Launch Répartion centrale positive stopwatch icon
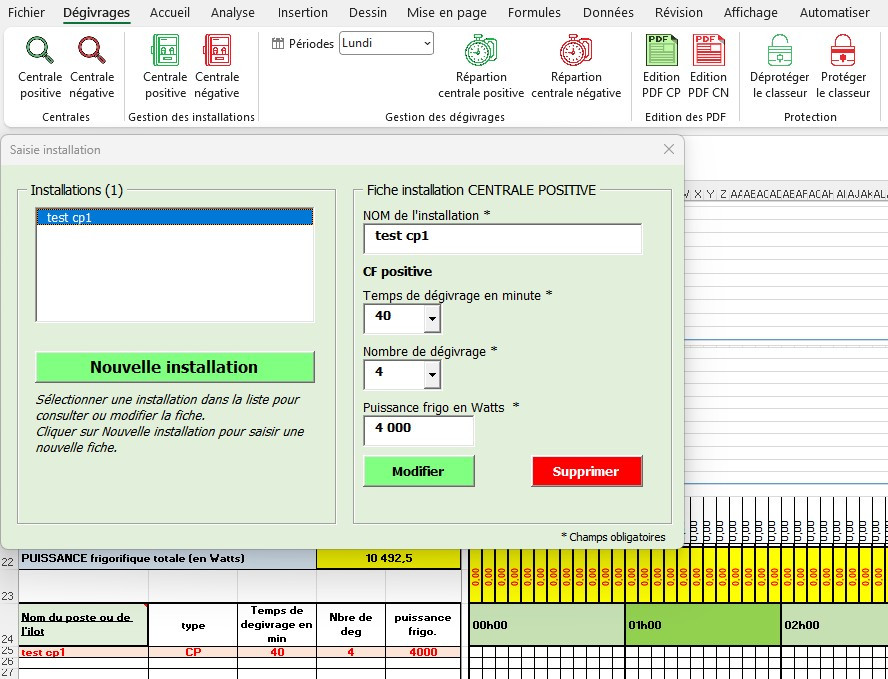888x679 pixels. click(x=481, y=51)
